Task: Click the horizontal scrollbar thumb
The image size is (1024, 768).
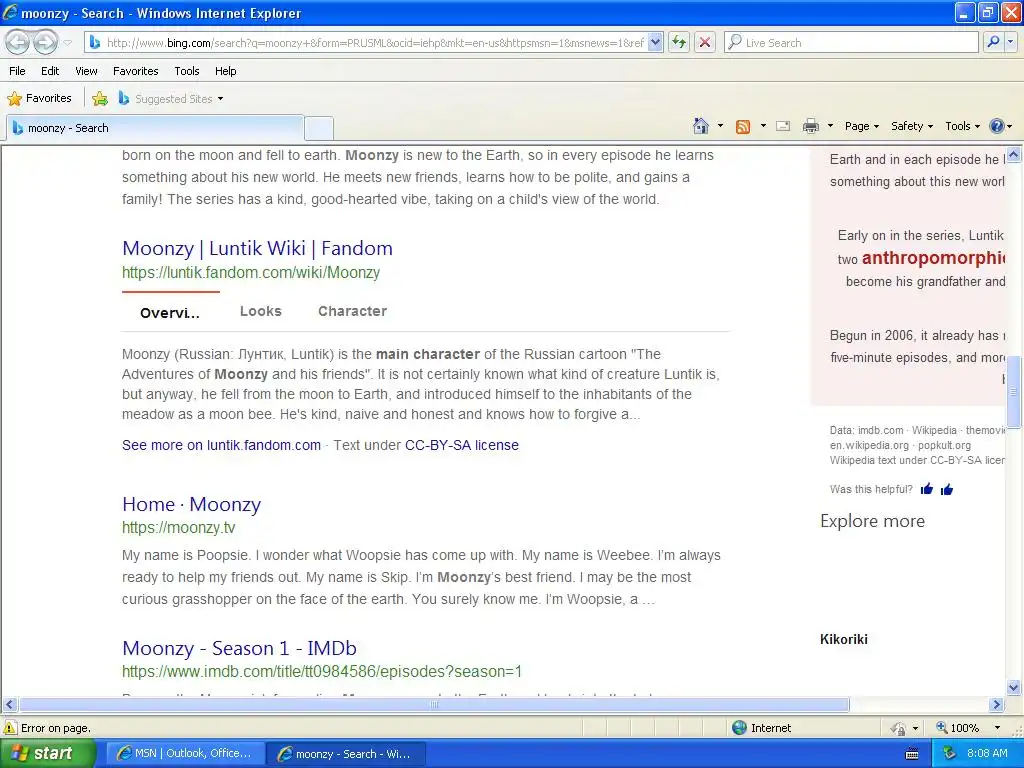Action: click(434, 705)
